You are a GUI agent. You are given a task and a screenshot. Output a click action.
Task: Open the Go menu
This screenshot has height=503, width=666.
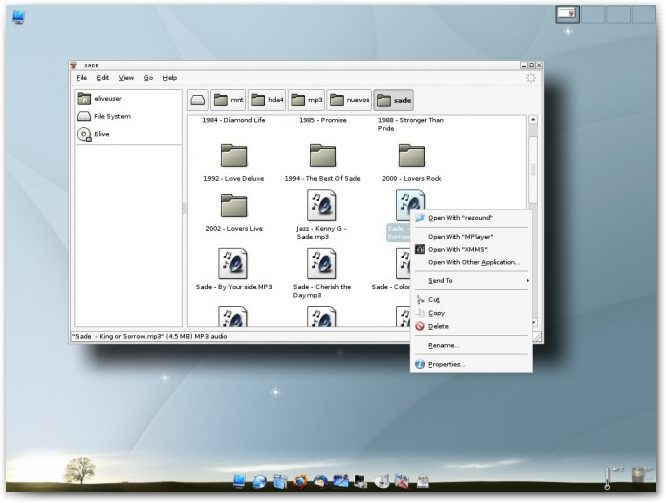pyautogui.click(x=148, y=77)
